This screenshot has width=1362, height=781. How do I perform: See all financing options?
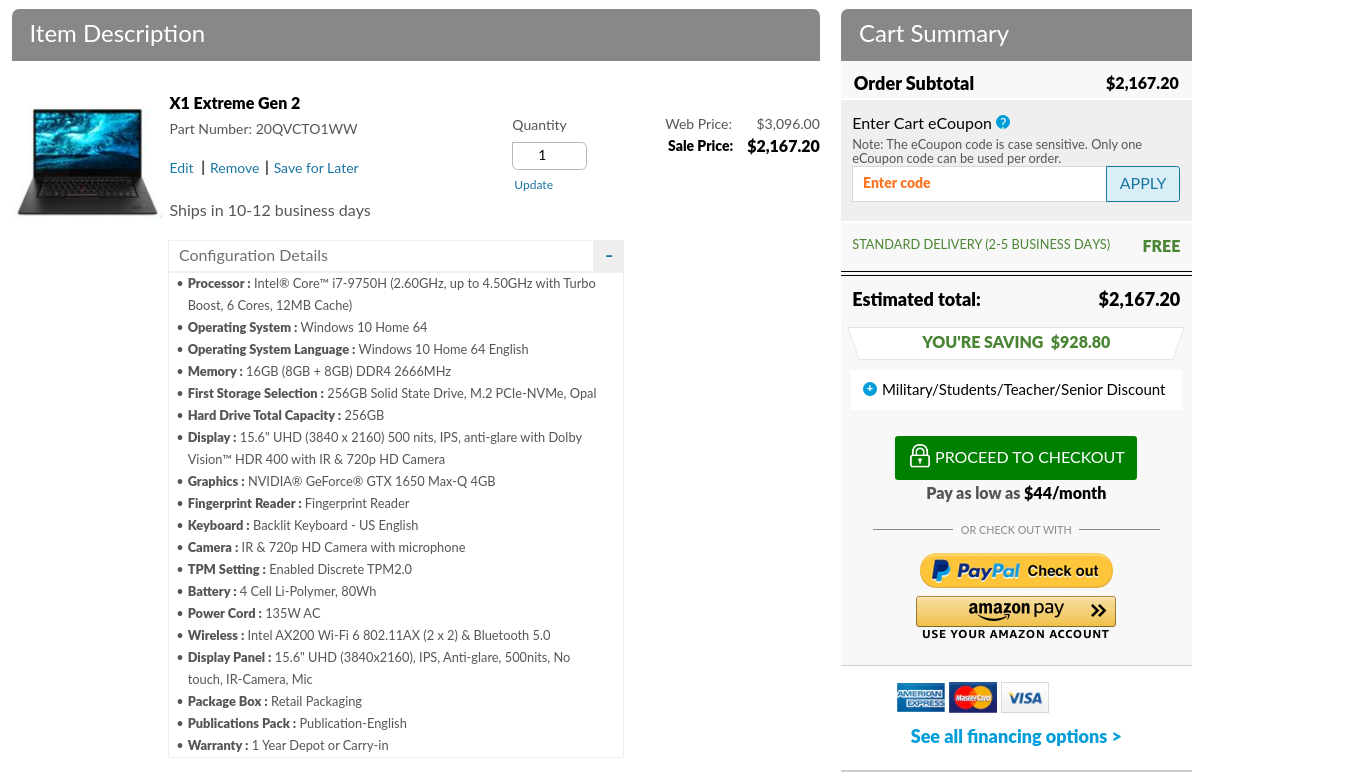click(1015, 736)
